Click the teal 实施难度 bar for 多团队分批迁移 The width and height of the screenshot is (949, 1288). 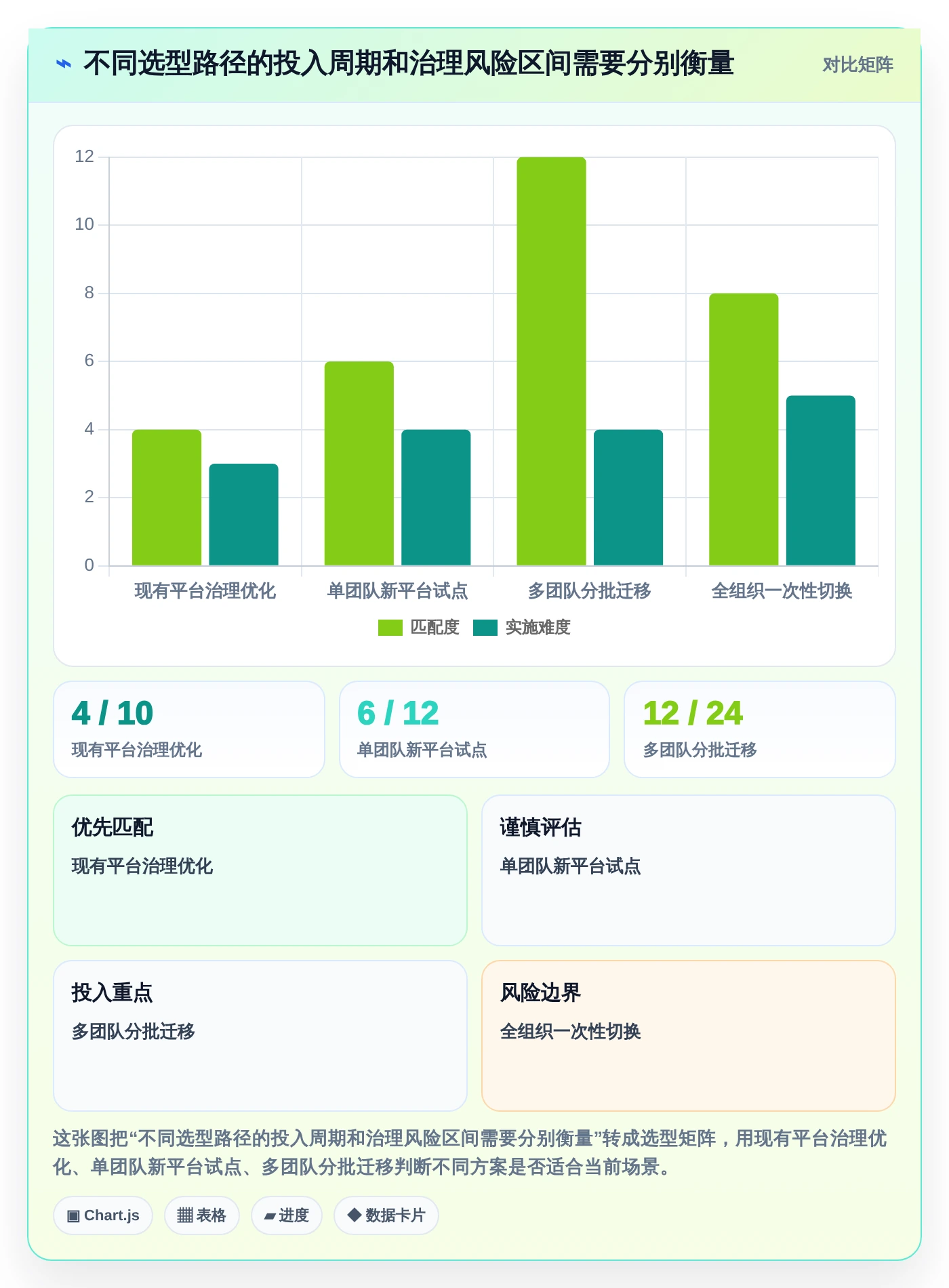tap(628, 498)
